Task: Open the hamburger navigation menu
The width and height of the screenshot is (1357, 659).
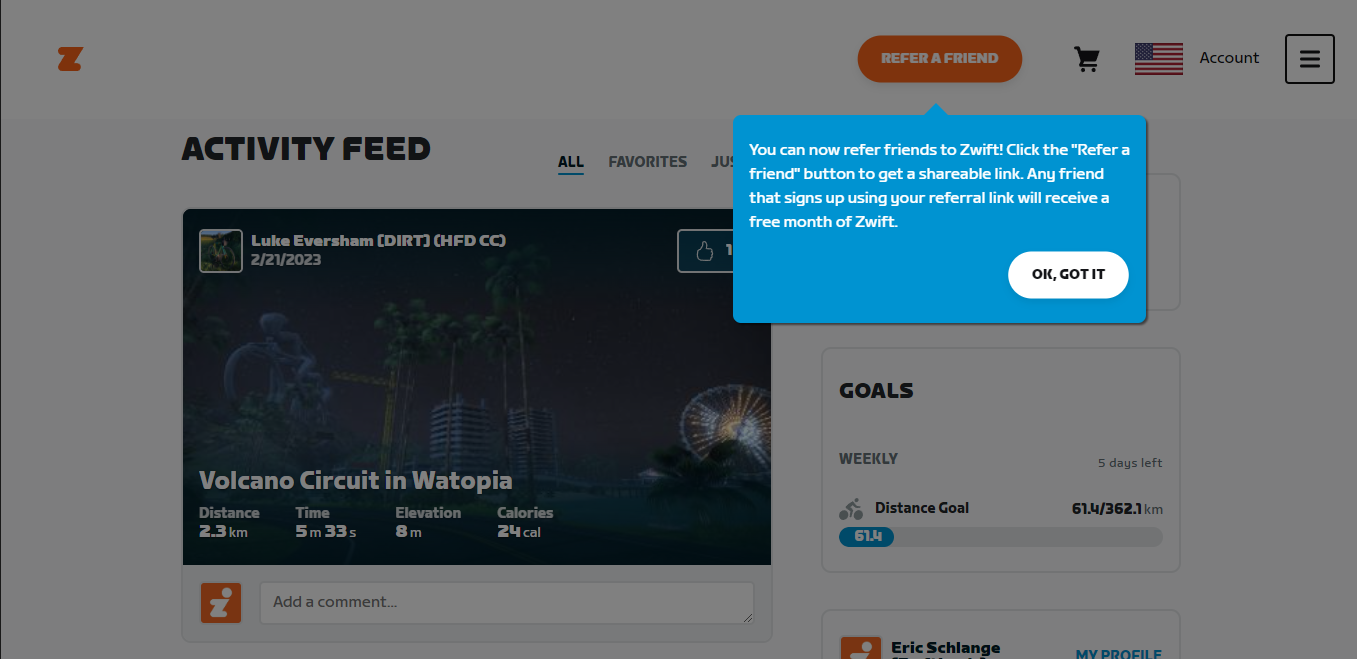Action: [x=1310, y=59]
